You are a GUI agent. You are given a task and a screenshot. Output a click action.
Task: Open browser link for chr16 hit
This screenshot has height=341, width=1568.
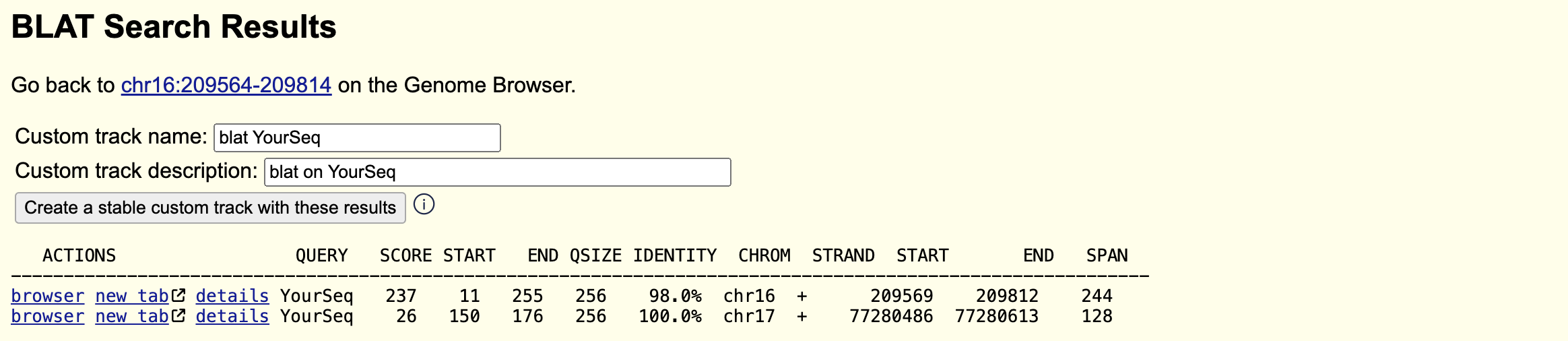[x=48, y=296]
